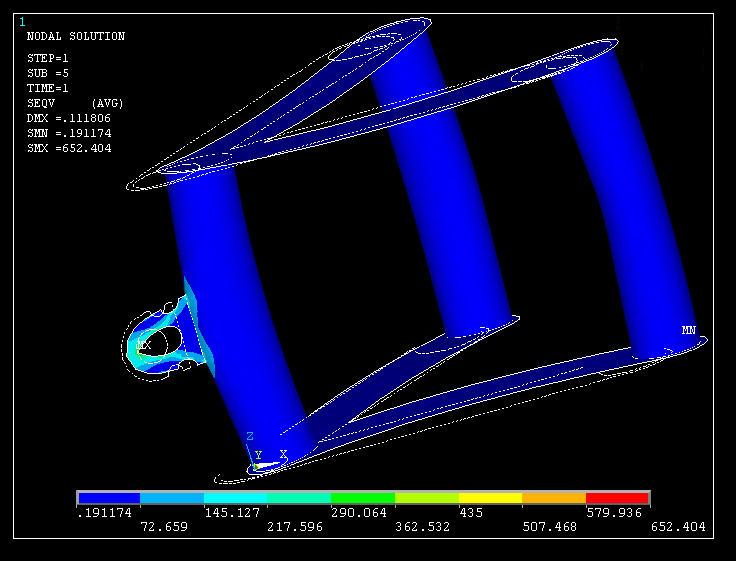Image resolution: width=736 pixels, height=561 pixels.
Task: Click the green legend color band
Action: pyautogui.click(x=363, y=498)
